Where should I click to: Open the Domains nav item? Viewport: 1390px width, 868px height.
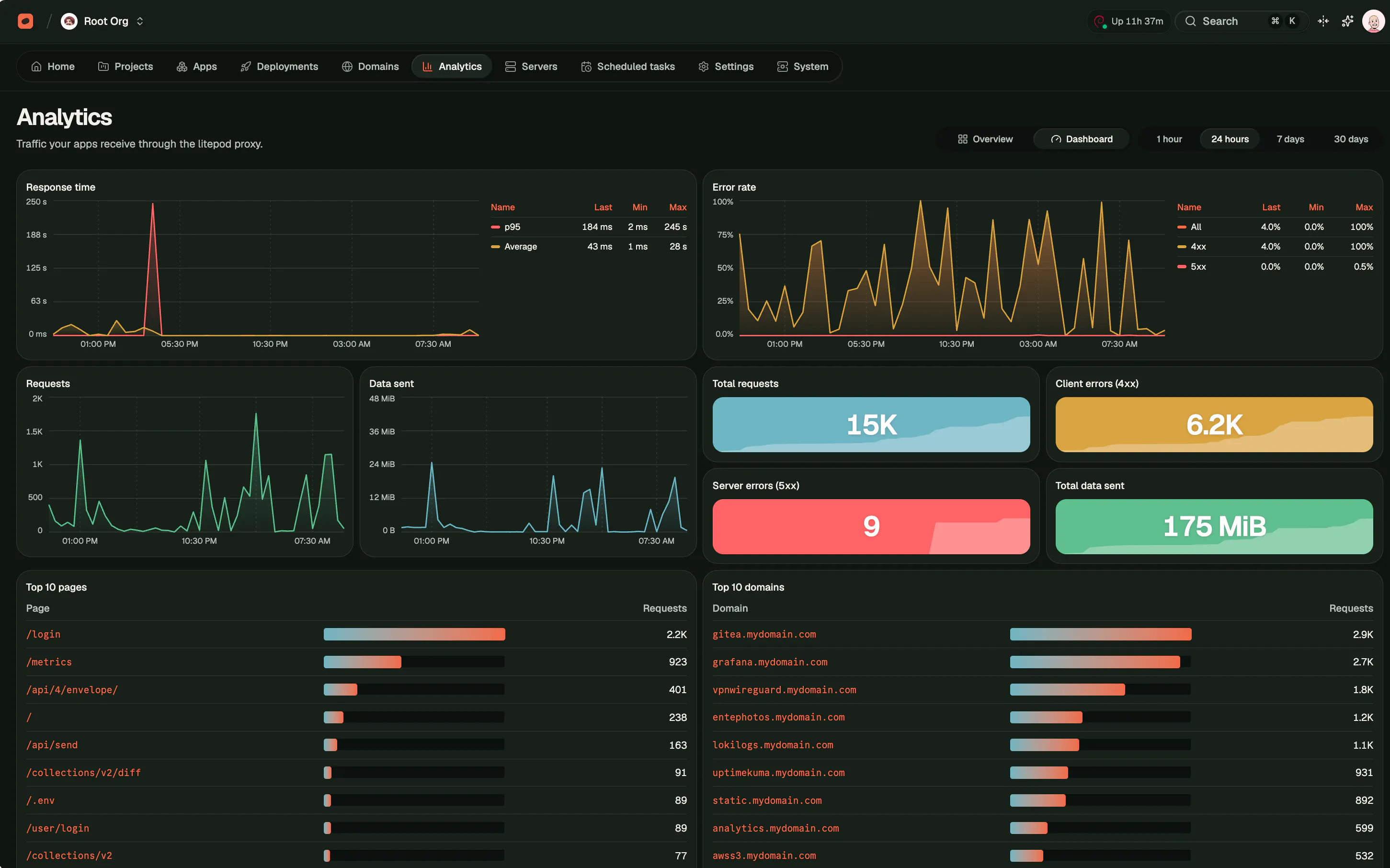coord(370,67)
